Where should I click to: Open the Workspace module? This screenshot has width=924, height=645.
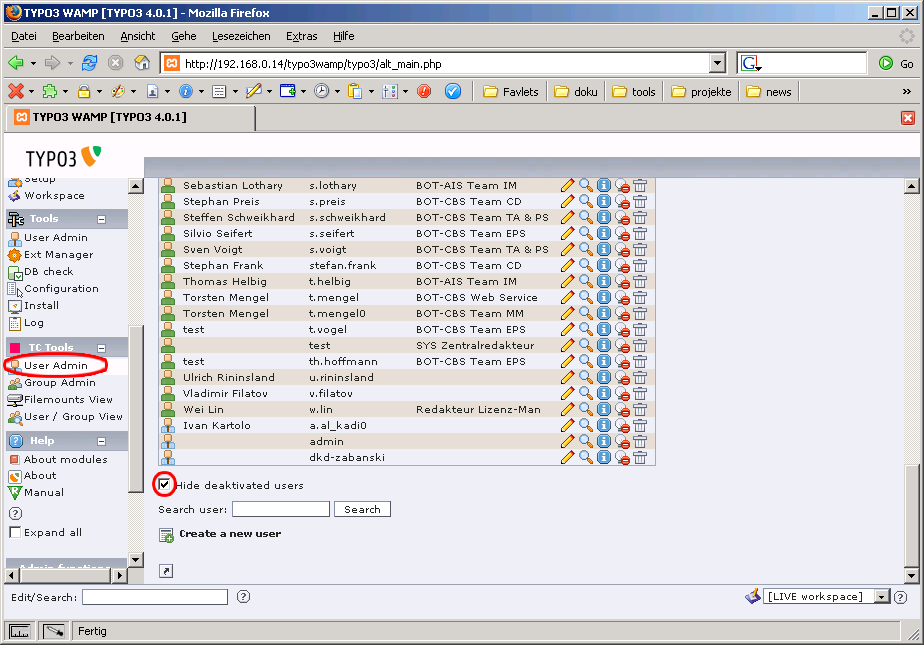coord(46,196)
